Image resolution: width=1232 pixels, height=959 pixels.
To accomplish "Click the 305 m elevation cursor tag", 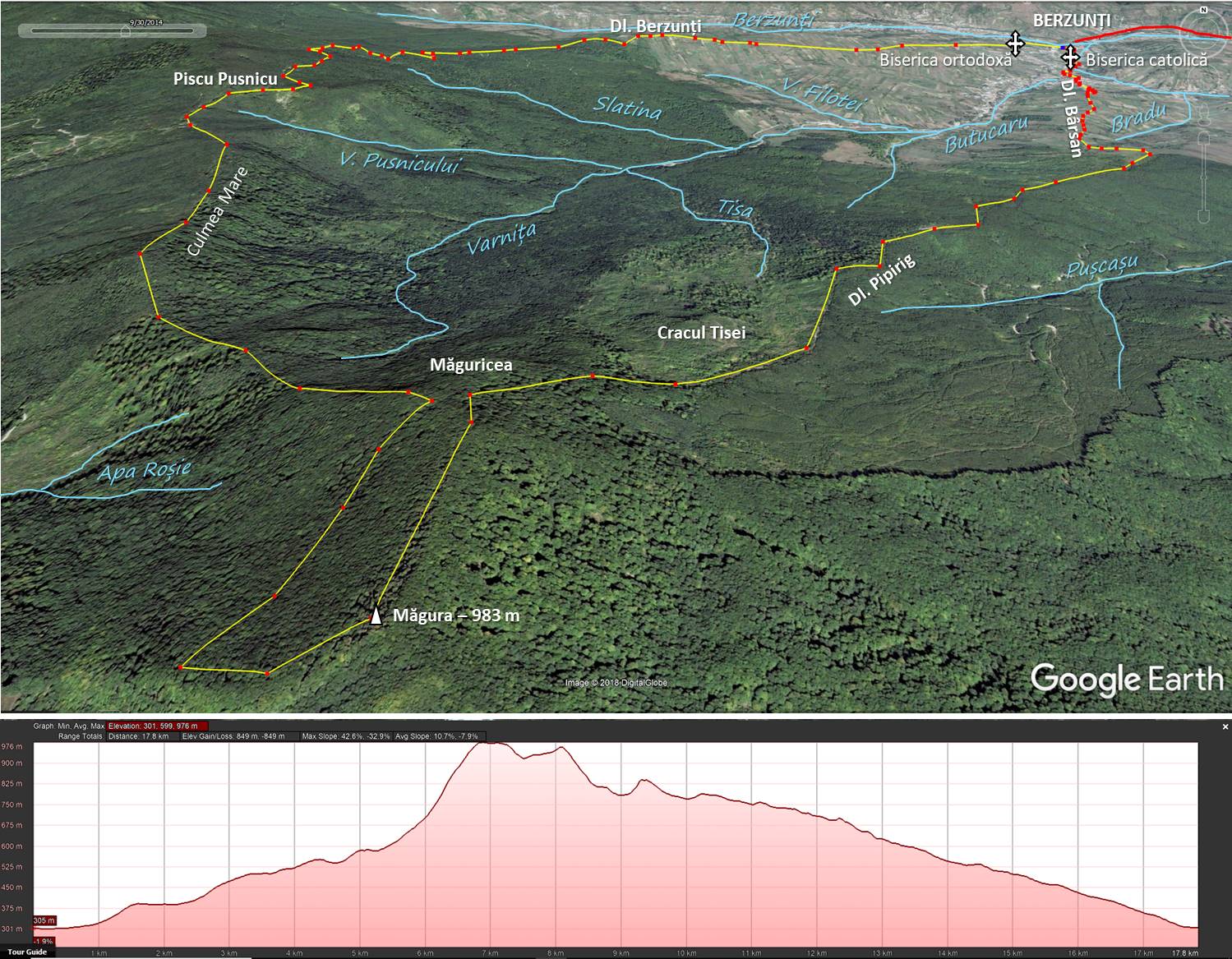I will (x=44, y=920).
